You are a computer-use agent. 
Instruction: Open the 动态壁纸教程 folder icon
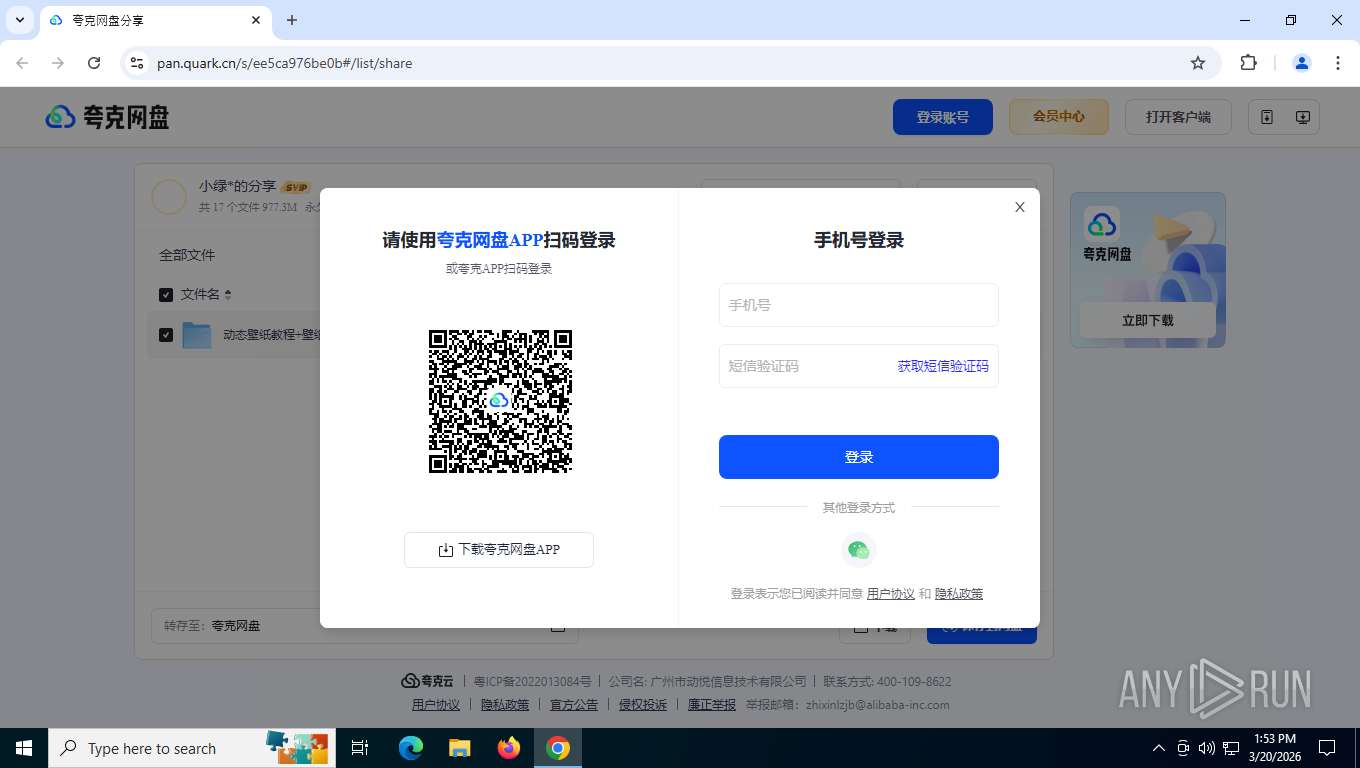tap(197, 335)
